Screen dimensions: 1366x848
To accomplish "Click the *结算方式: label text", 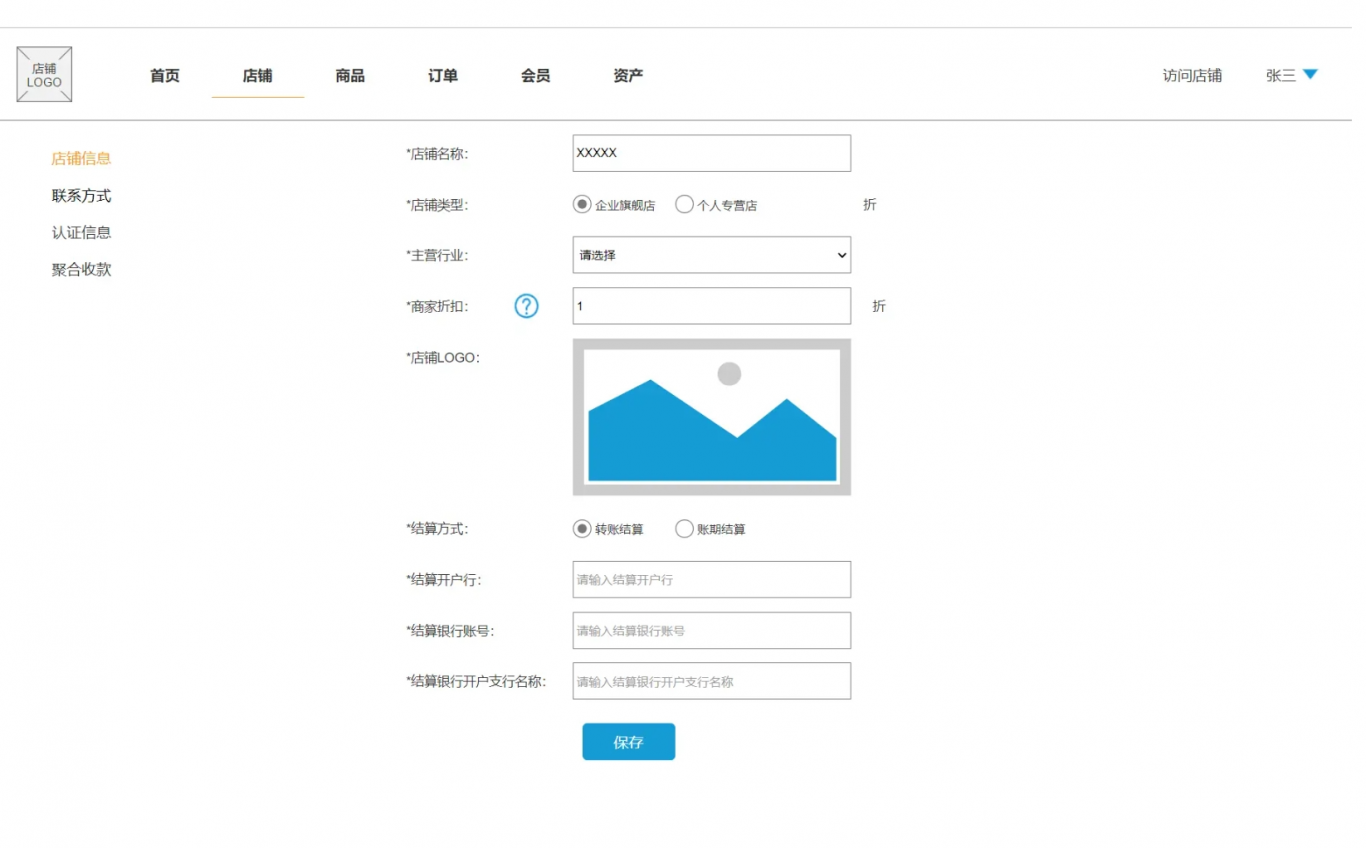I will [437, 529].
